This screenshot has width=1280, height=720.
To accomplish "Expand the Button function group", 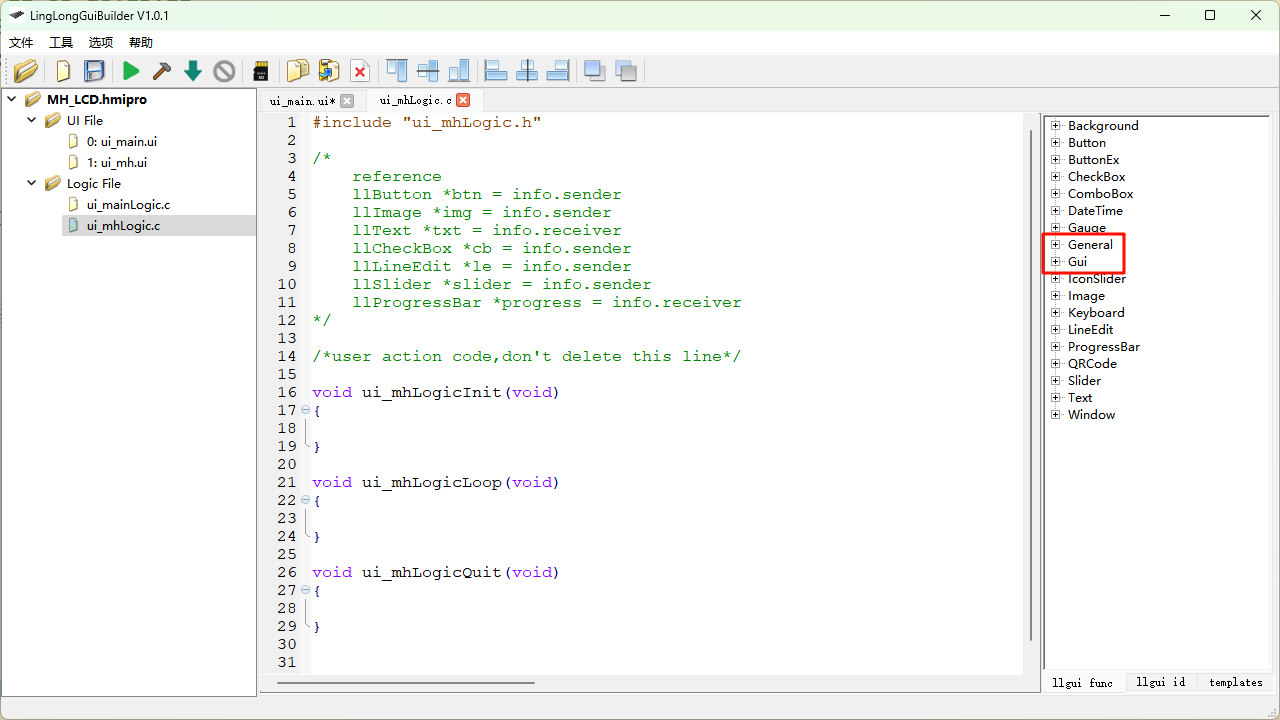I will click(x=1055, y=143).
